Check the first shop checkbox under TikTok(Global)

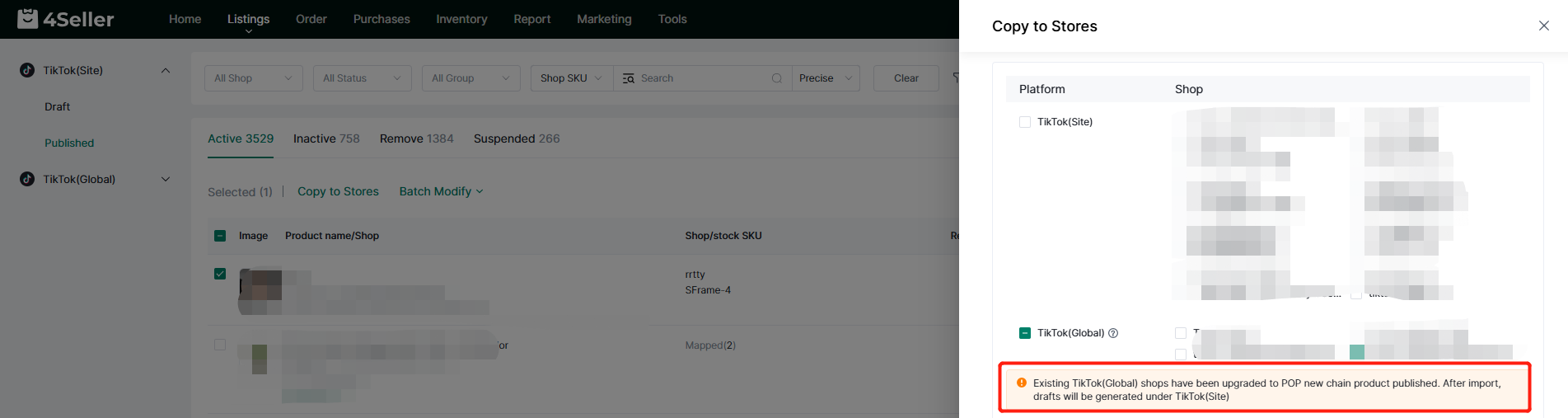(1181, 333)
